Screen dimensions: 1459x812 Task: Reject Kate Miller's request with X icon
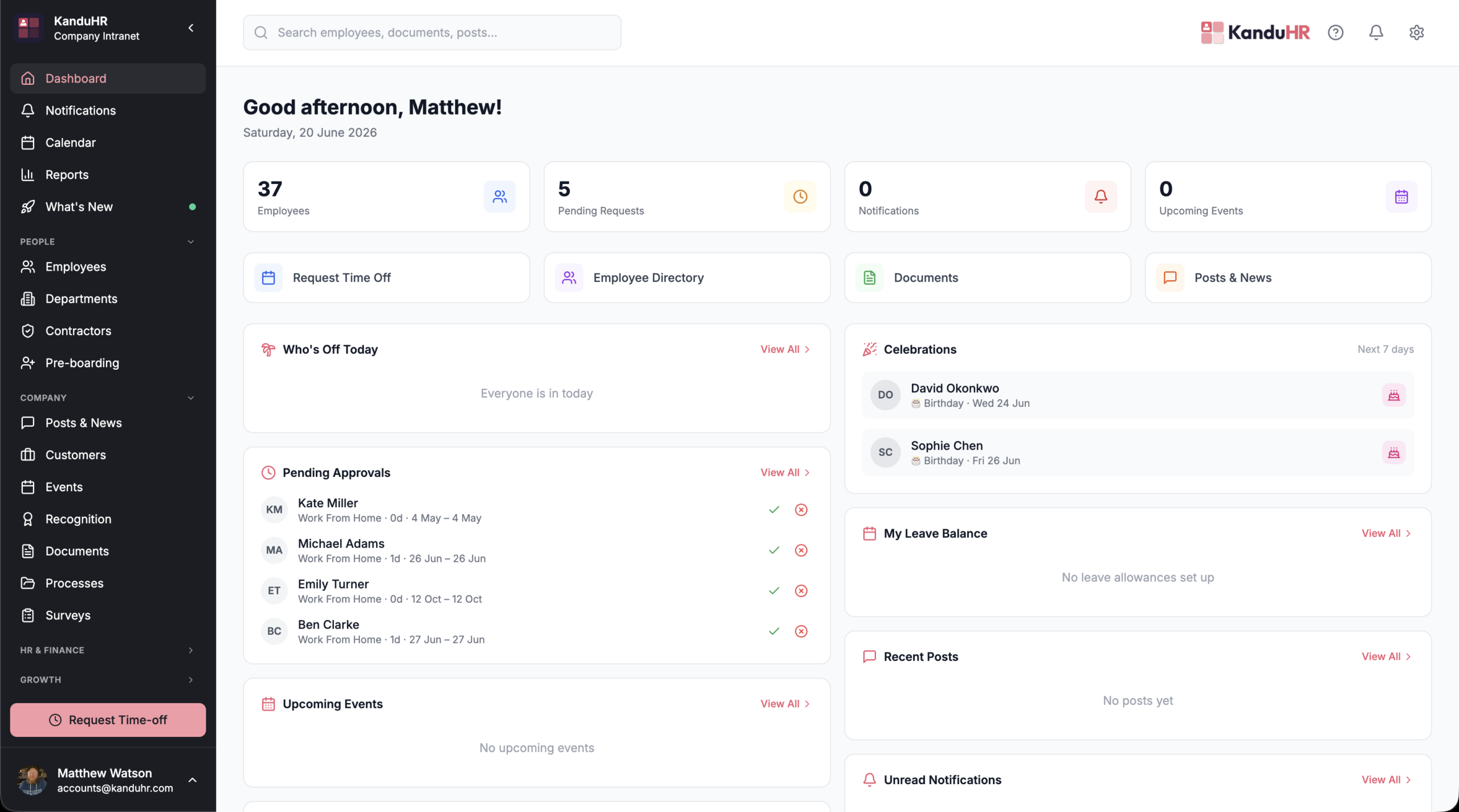801,509
